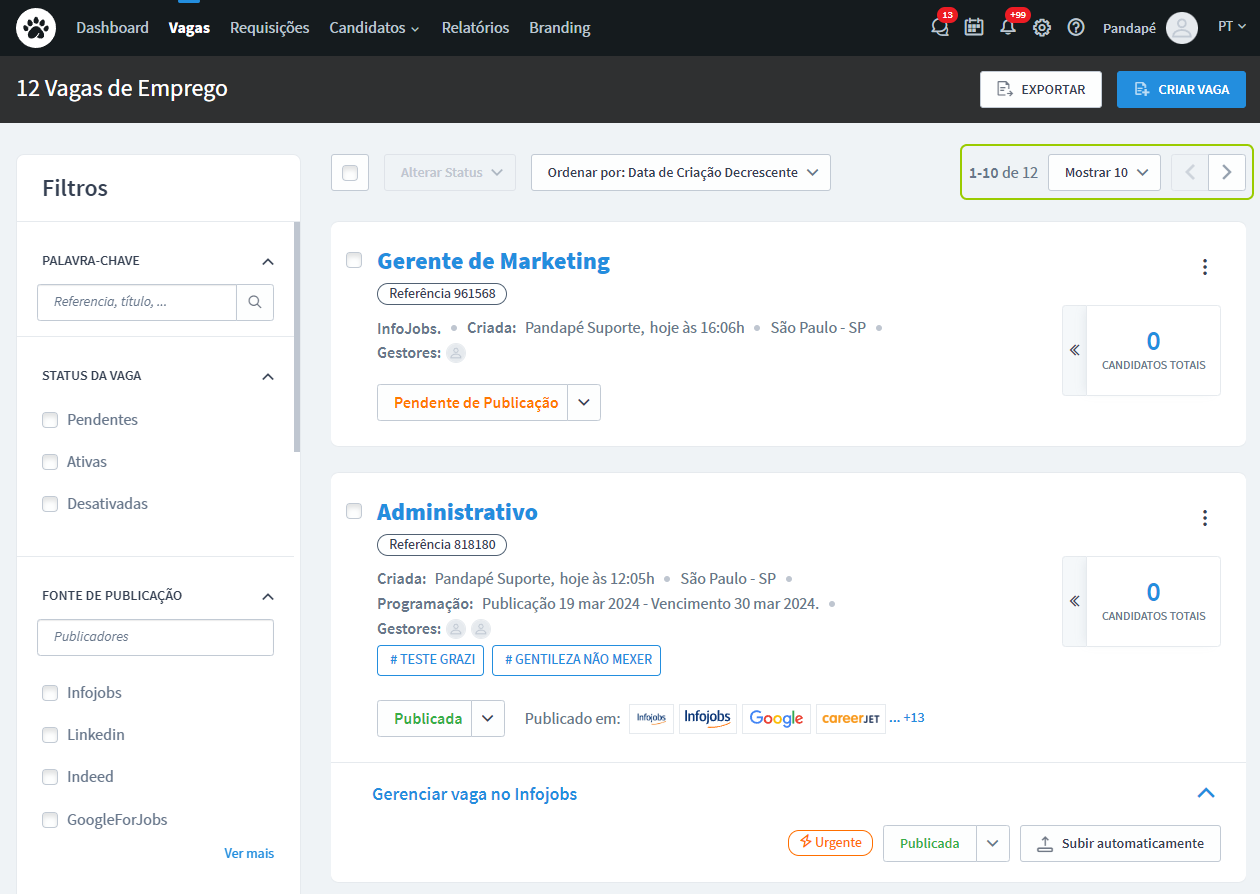
Task: Select the Administrativo job checkbox
Action: tap(354, 512)
